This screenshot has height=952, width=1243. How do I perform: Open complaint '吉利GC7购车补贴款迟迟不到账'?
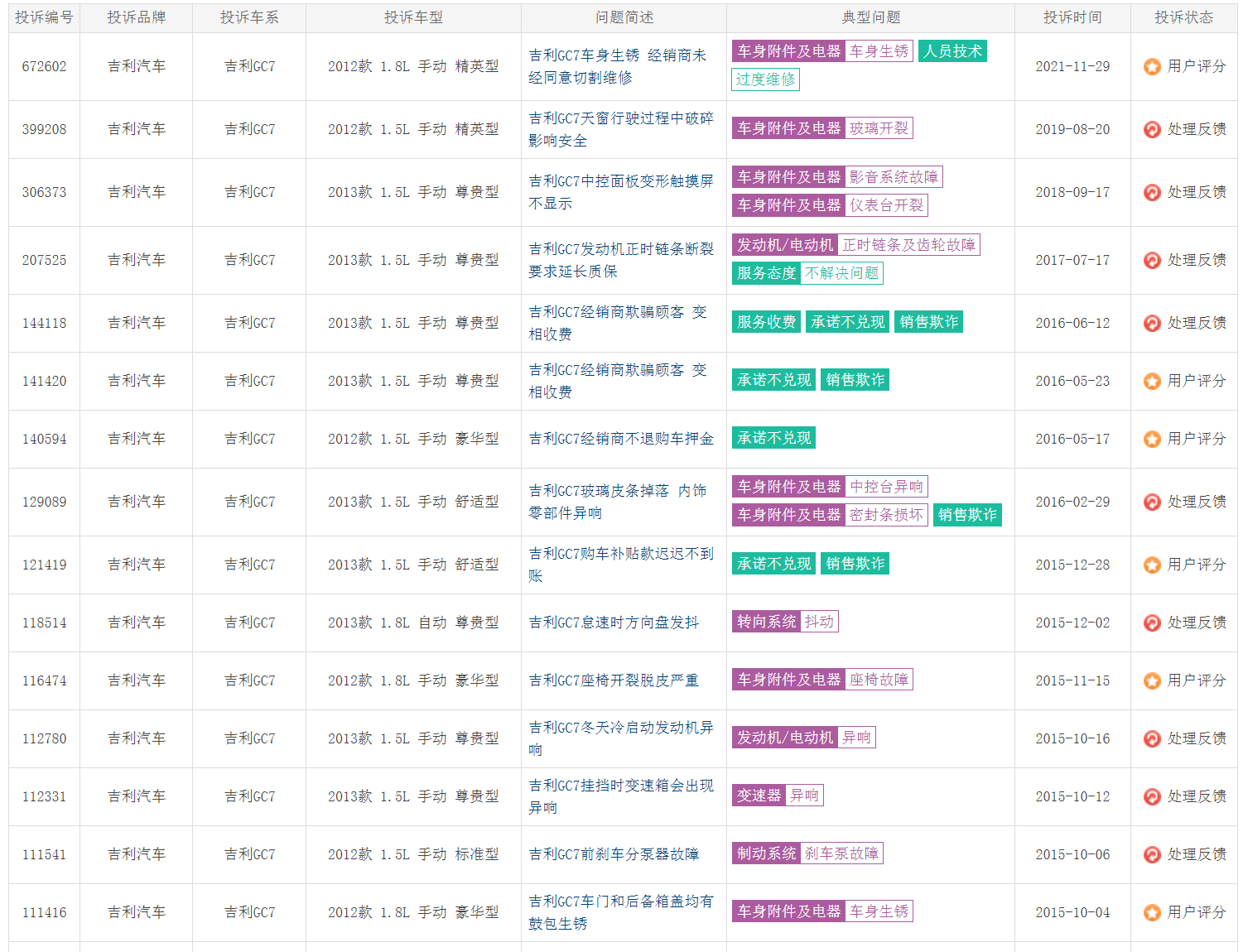[x=621, y=565]
